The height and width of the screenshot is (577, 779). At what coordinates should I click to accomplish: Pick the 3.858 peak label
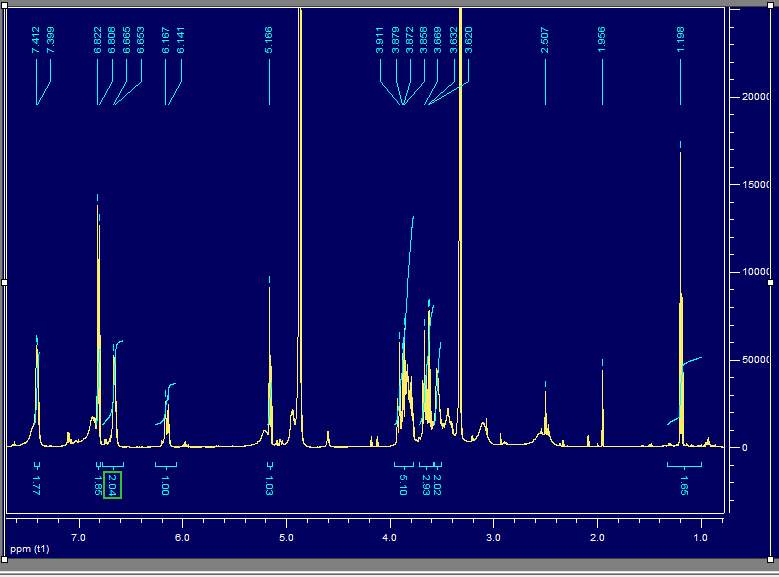pyautogui.click(x=424, y=41)
